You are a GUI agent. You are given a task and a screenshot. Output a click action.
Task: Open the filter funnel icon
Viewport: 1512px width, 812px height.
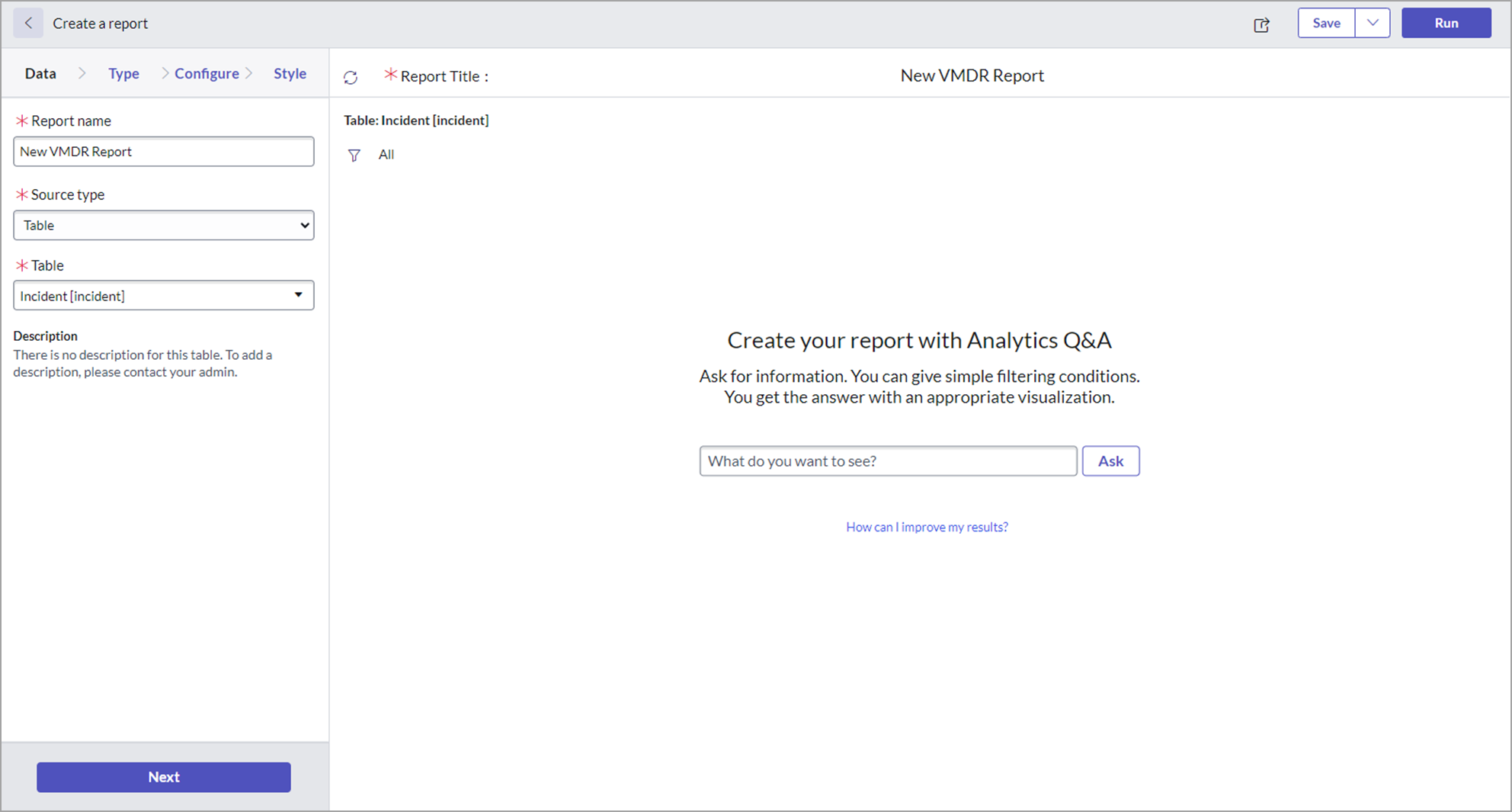354,155
